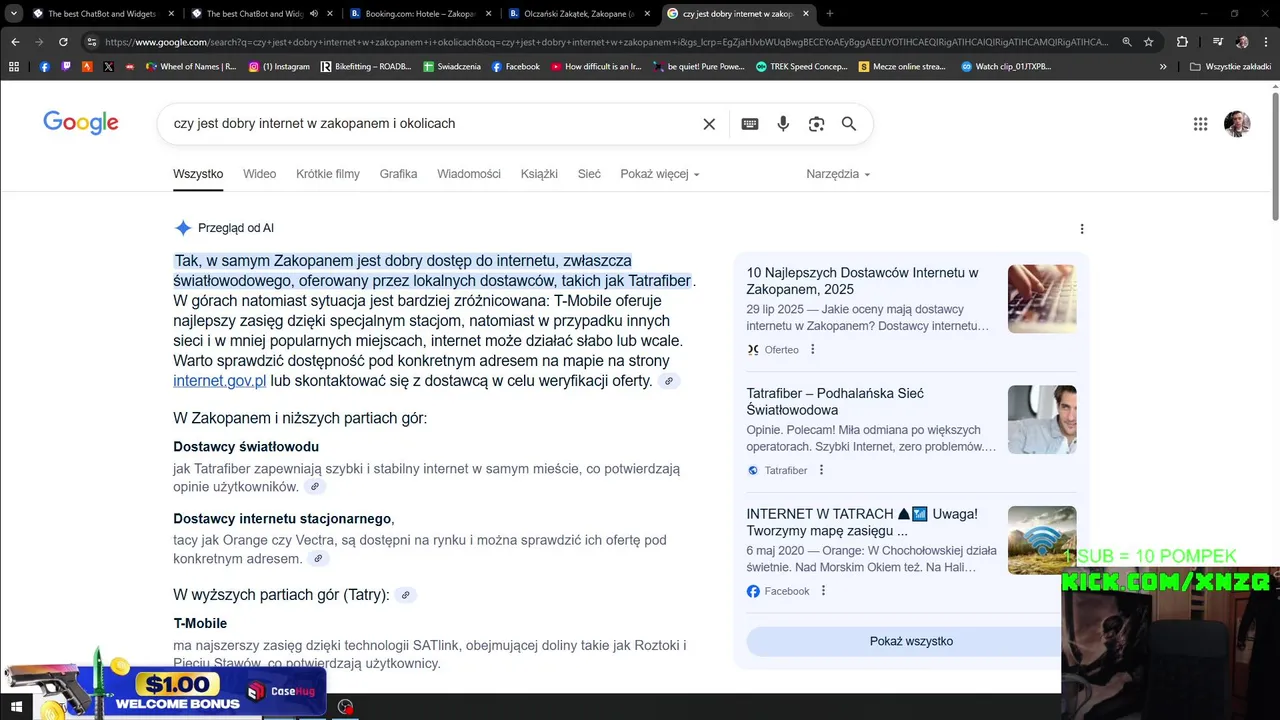Open bookmarks bar apps grid

[x=14, y=67]
